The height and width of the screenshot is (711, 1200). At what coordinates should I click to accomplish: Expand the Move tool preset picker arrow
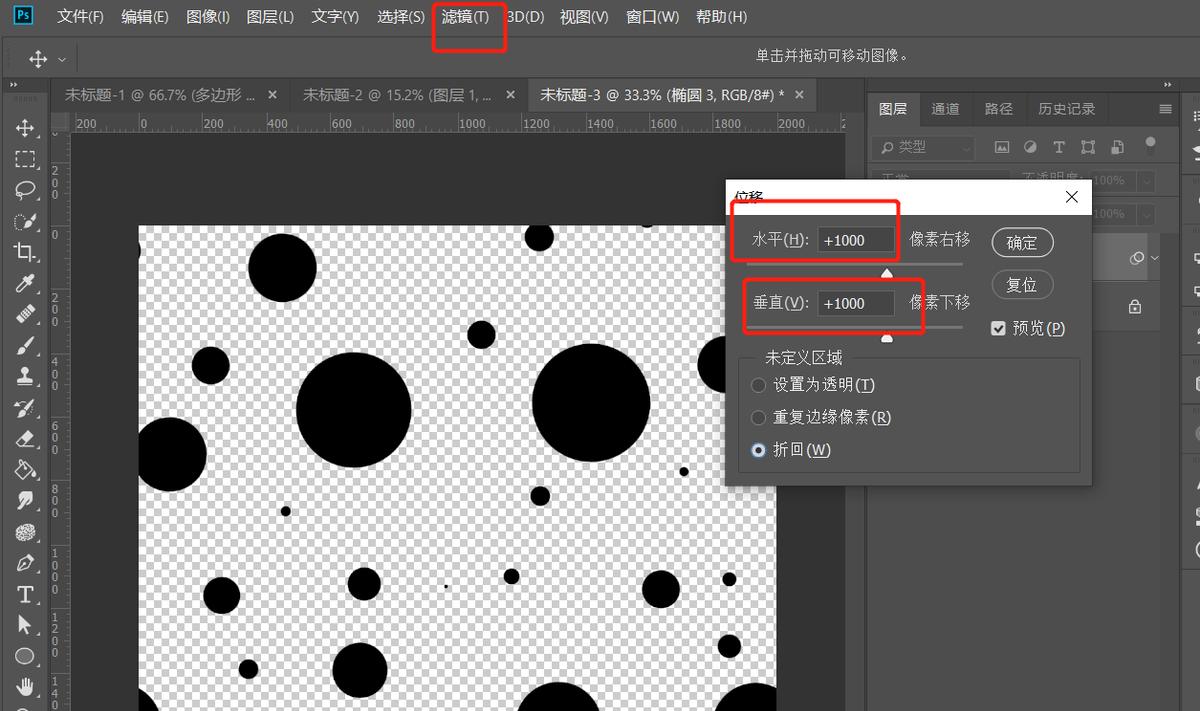pos(62,59)
